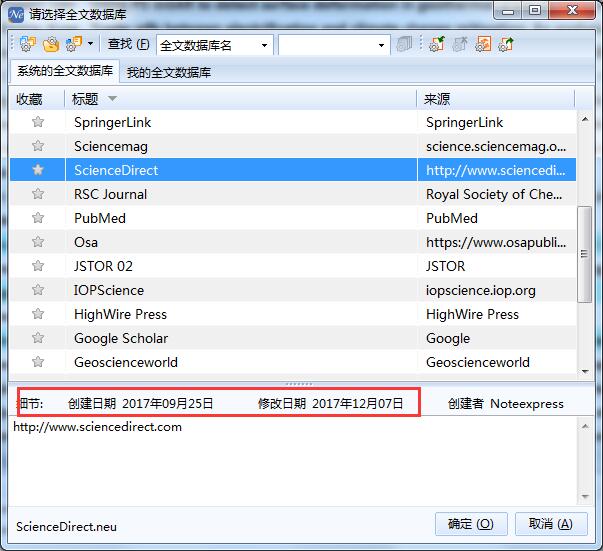Open the small arrow menu next to third toolbar icon
This screenshot has height=551, width=603.
click(x=90, y=43)
